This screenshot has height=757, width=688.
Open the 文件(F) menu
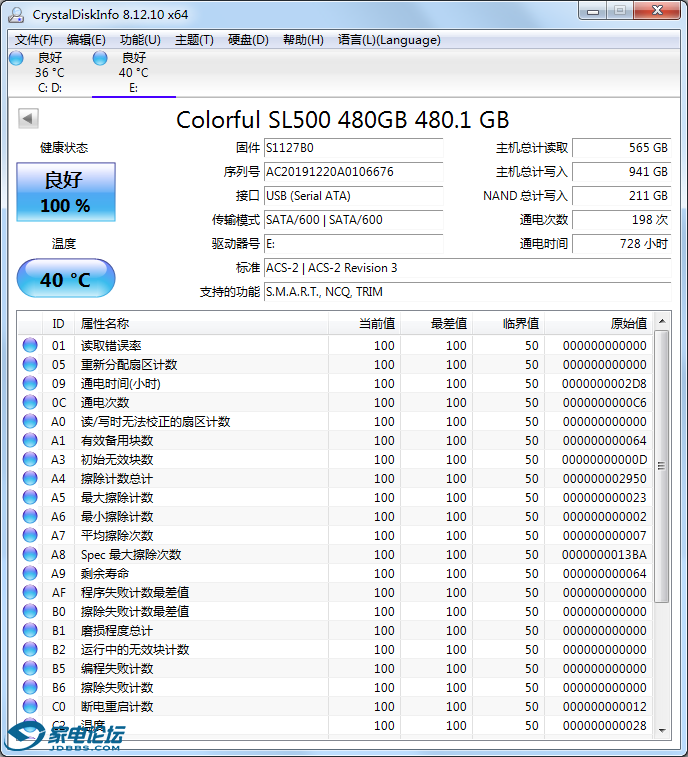coord(33,40)
